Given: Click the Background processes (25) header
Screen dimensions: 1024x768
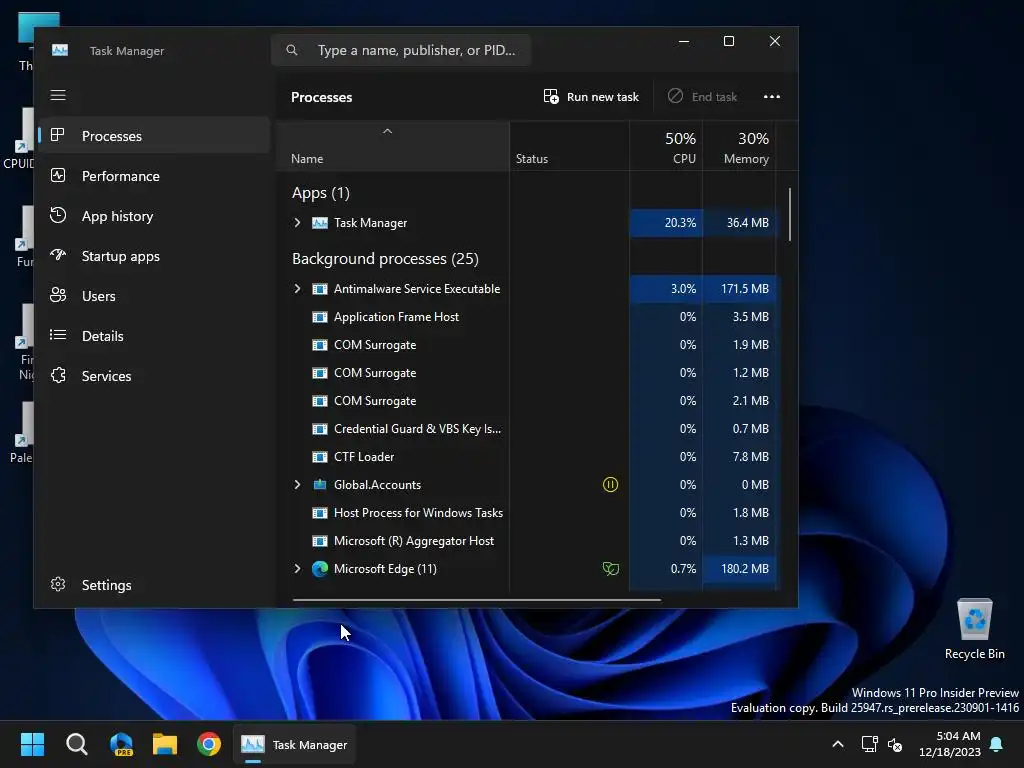Looking at the screenshot, I should point(385,259).
